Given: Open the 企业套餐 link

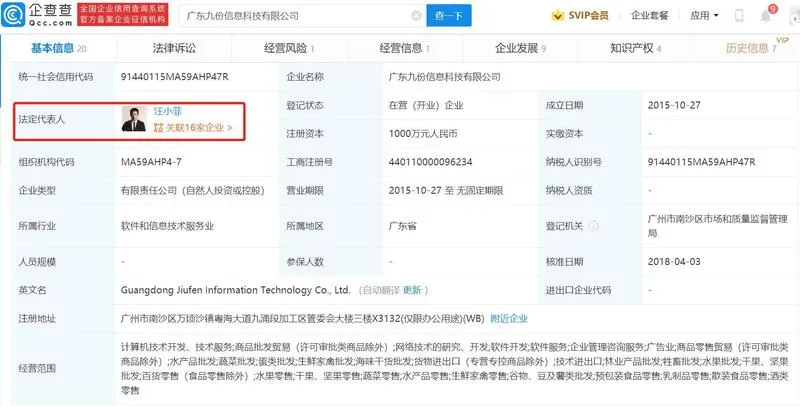Looking at the screenshot, I should [649, 15].
